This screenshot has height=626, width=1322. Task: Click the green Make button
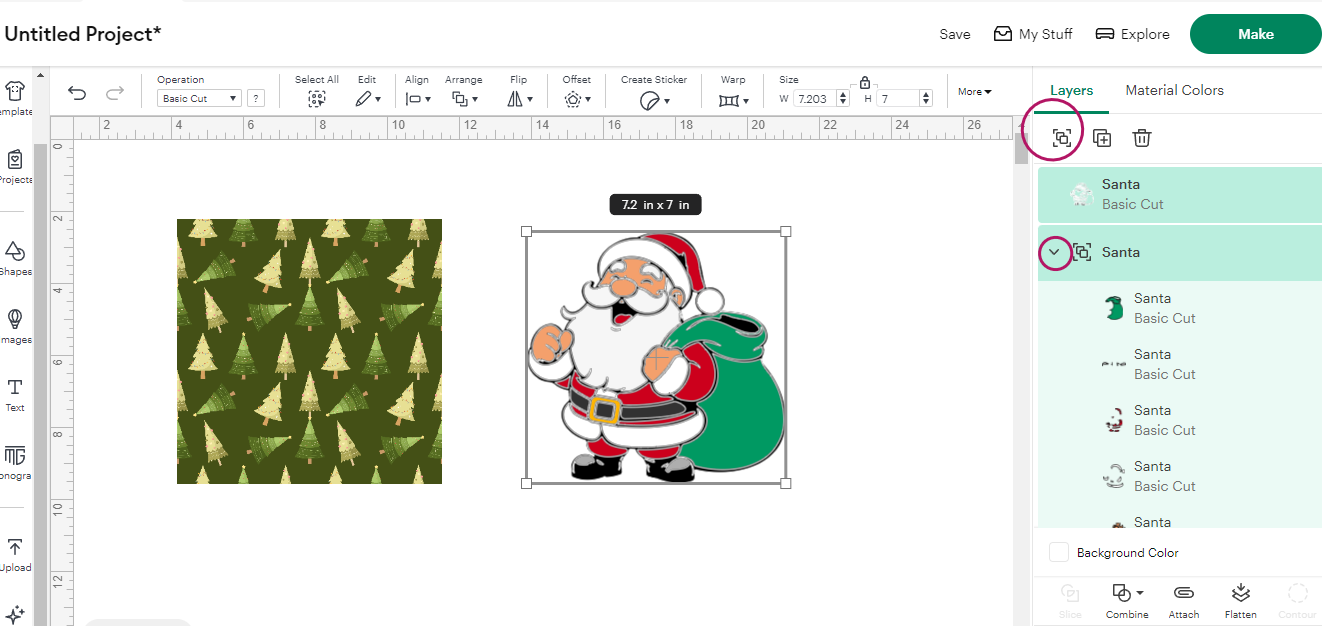click(1255, 34)
